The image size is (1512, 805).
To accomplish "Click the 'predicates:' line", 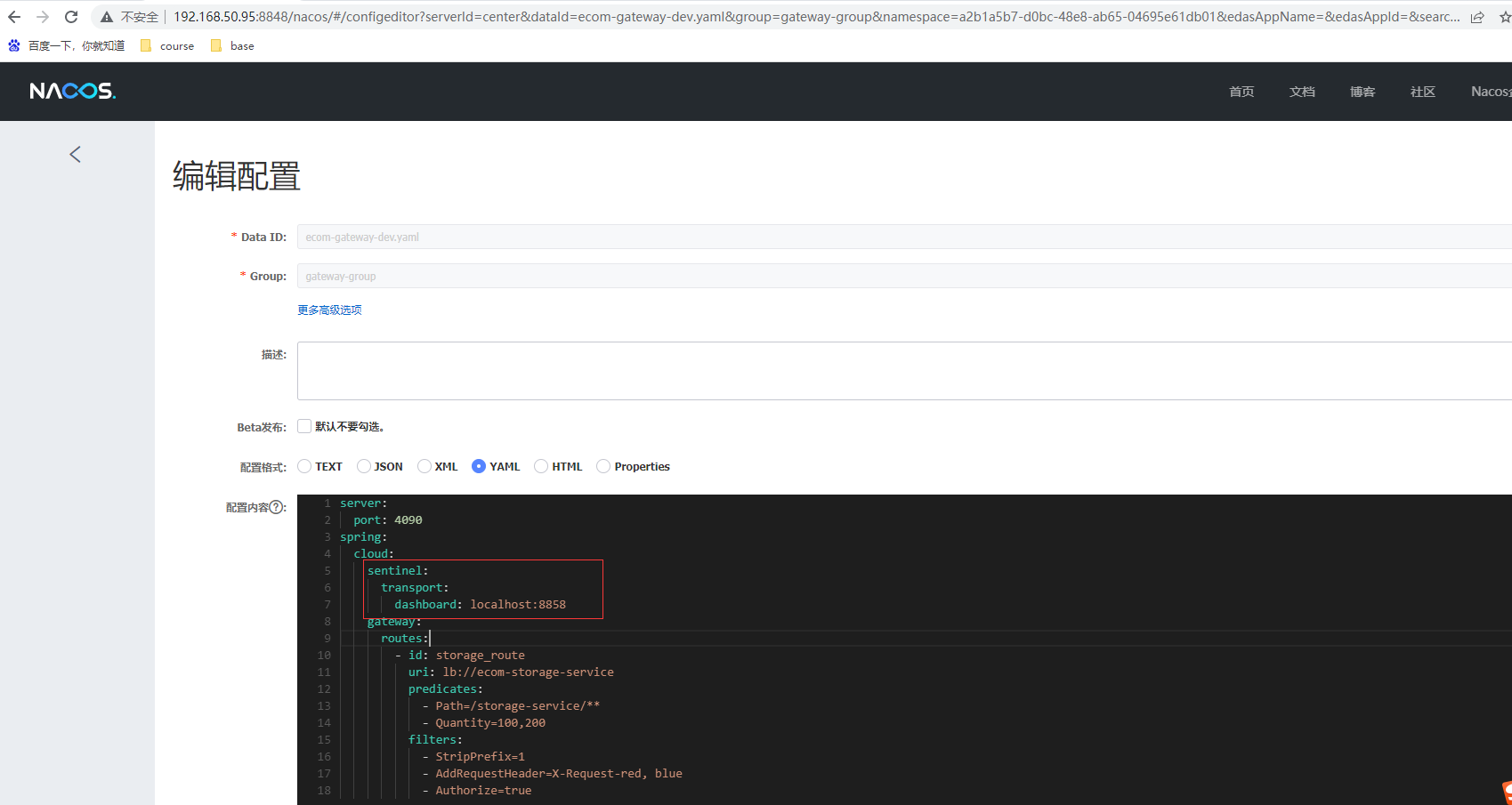I will pos(446,689).
